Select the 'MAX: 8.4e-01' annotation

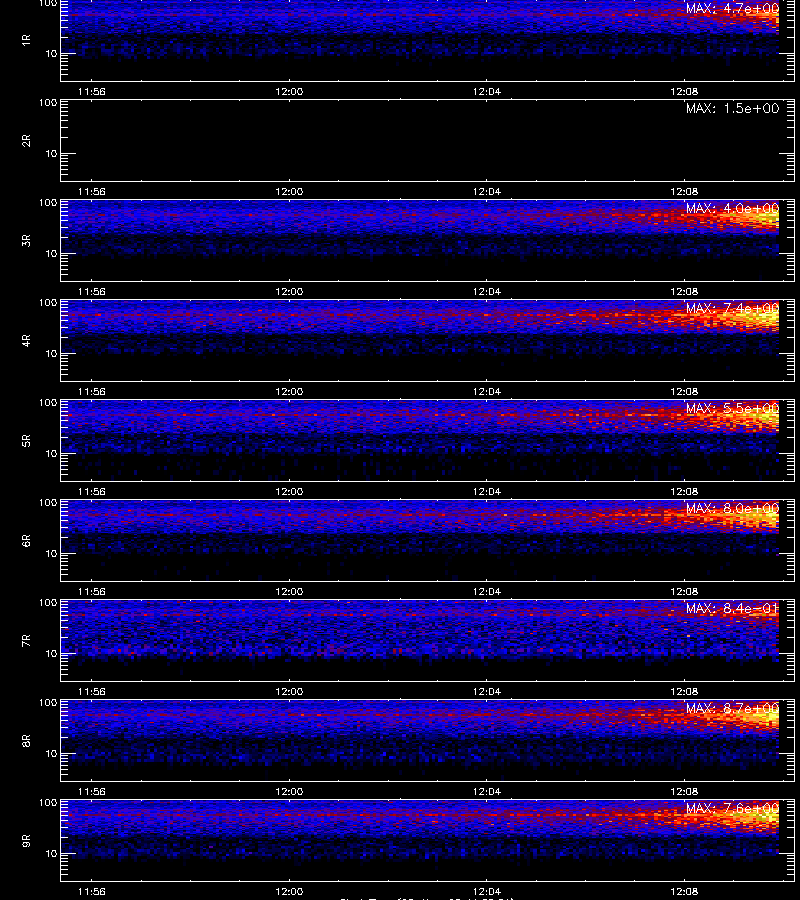(x=732, y=608)
